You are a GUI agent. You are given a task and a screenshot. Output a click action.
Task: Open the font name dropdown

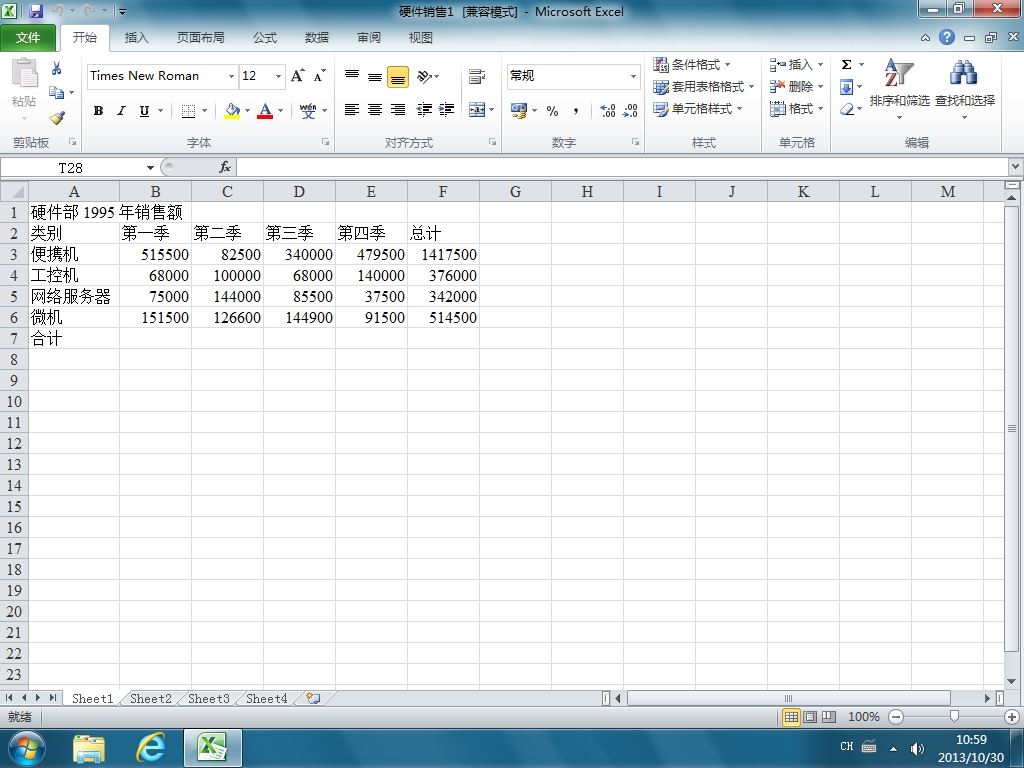click(231, 76)
